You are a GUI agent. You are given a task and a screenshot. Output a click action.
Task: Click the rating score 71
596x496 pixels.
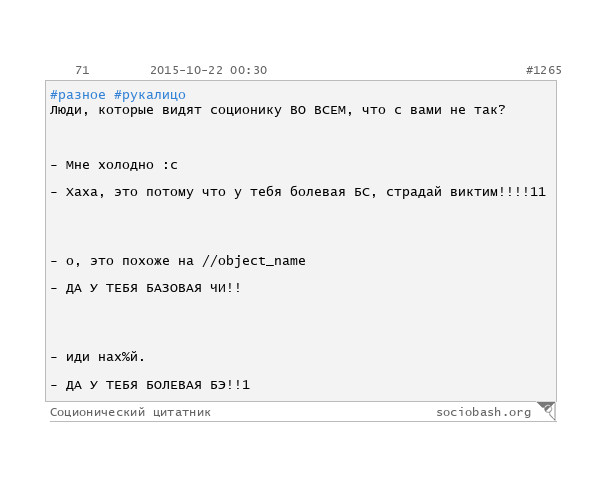pyautogui.click(x=82, y=70)
